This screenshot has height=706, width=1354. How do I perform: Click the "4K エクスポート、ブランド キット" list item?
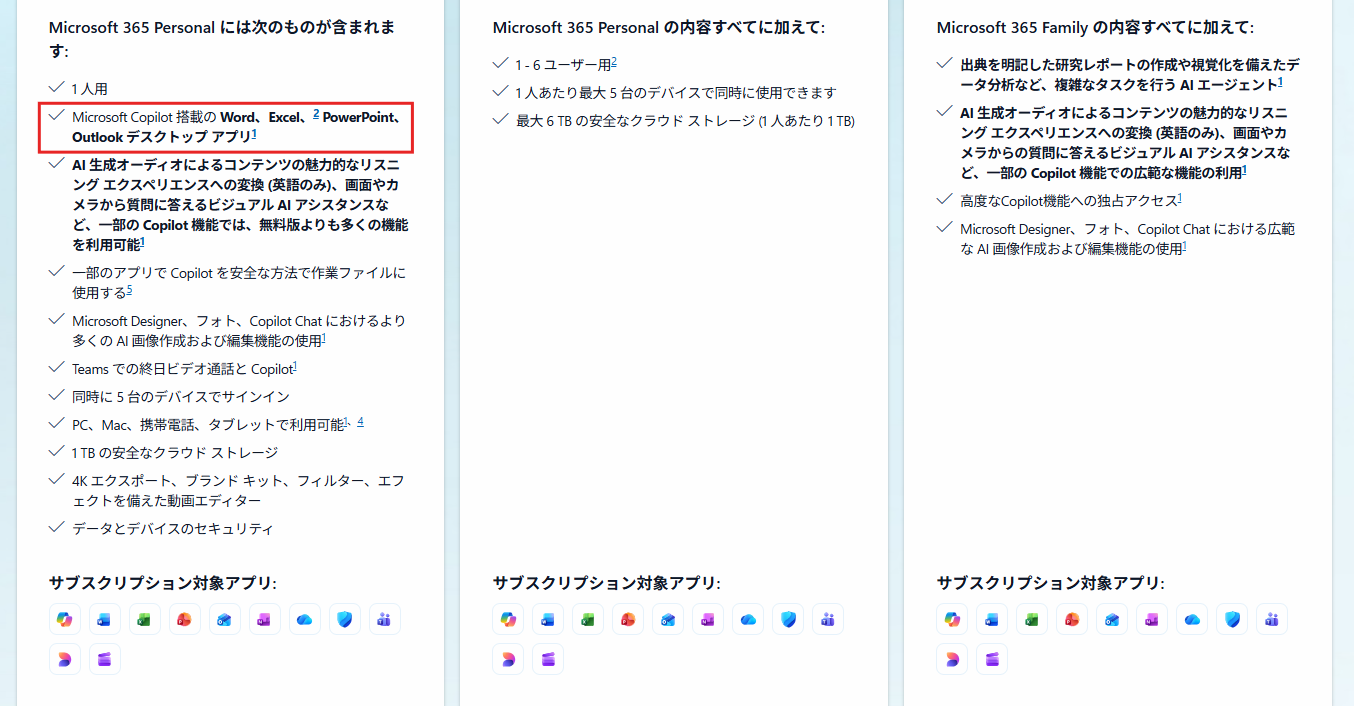pos(239,491)
